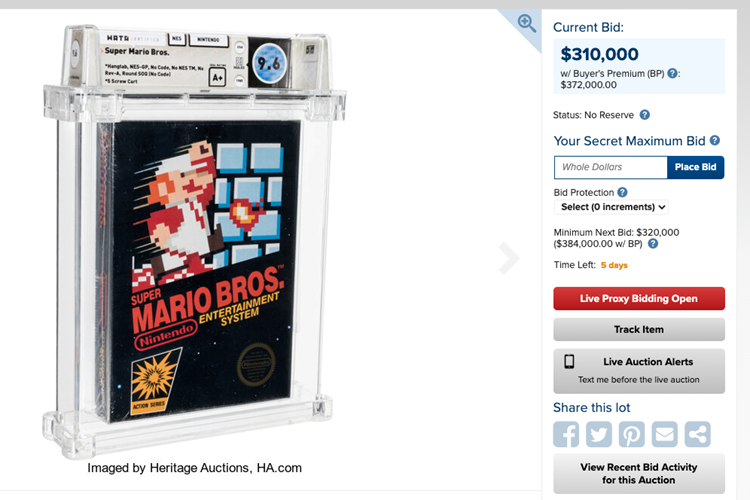The width and height of the screenshot is (750, 500).
Task: Click the magnifier zoom icon on image
Action: click(x=527, y=23)
